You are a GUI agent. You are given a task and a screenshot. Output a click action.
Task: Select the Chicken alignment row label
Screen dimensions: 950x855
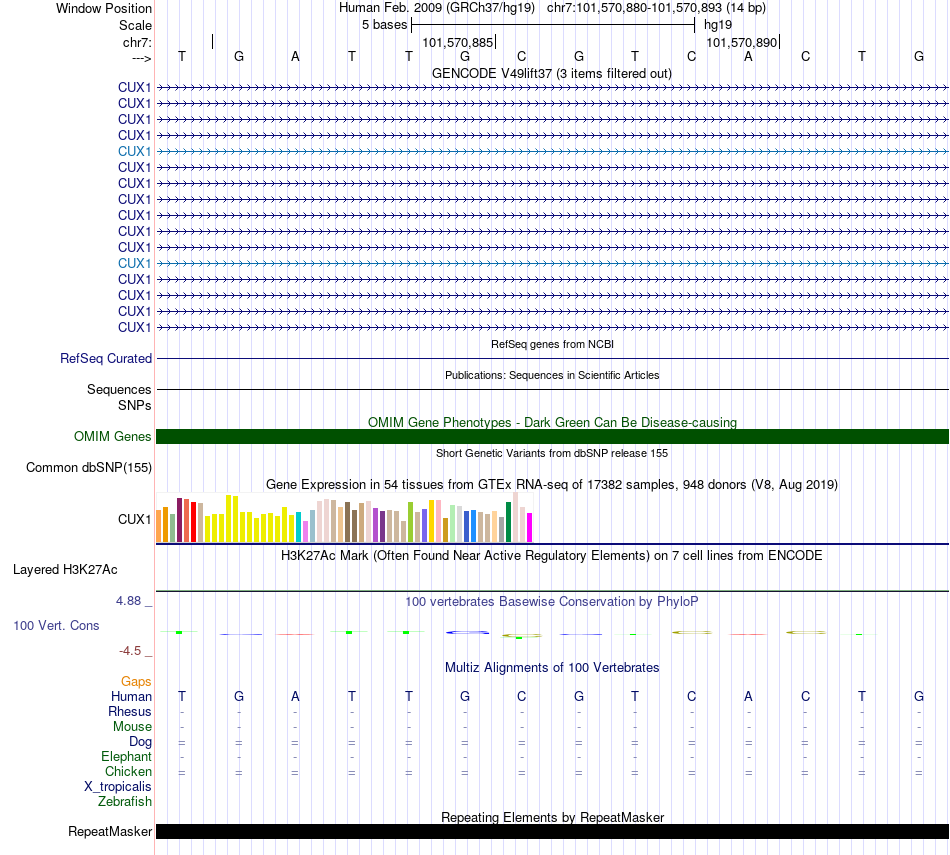[x=128, y=771]
